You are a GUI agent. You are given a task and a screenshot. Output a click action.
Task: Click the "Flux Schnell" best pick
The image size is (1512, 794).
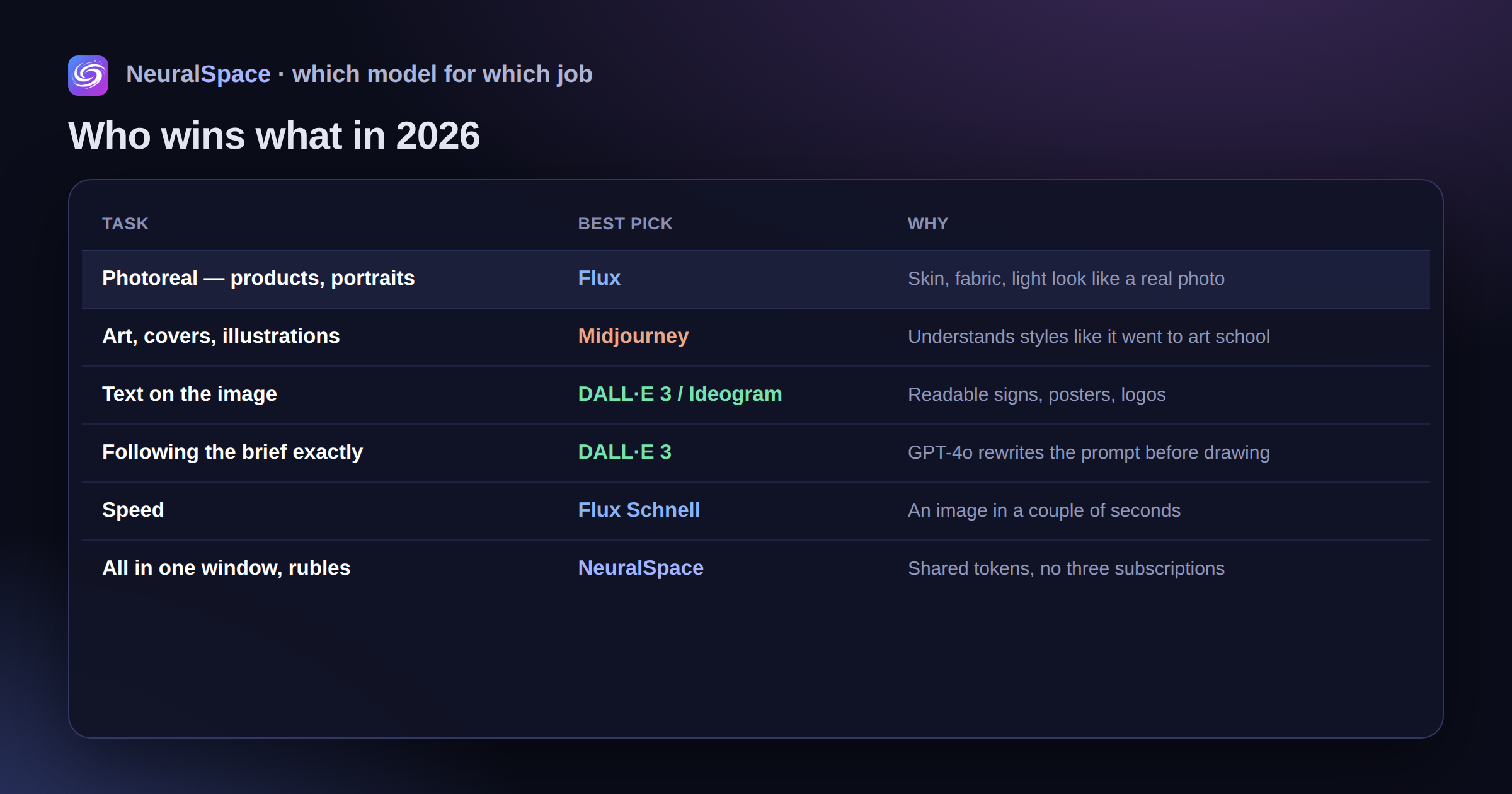coord(639,510)
